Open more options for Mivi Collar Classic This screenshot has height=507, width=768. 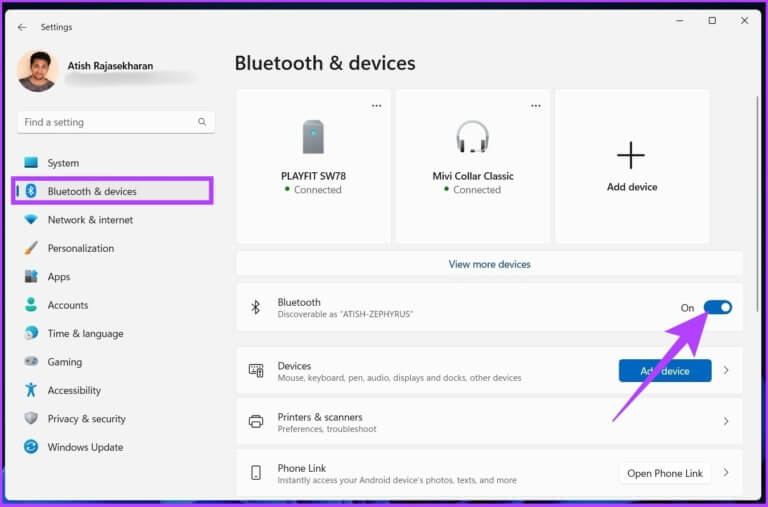pyautogui.click(x=536, y=106)
